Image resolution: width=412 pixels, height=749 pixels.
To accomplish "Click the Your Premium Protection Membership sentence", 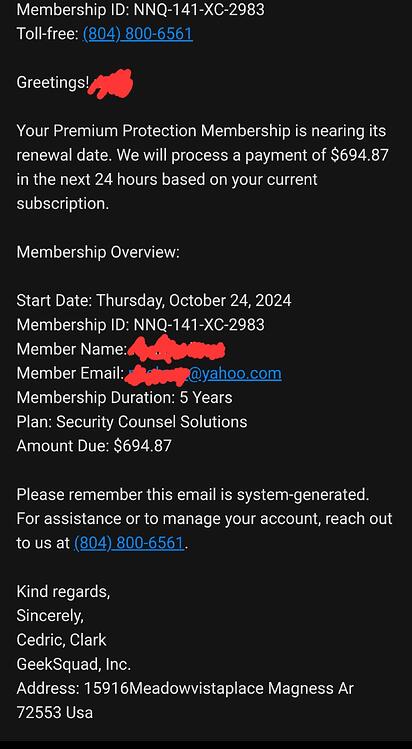I will (203, 167).
